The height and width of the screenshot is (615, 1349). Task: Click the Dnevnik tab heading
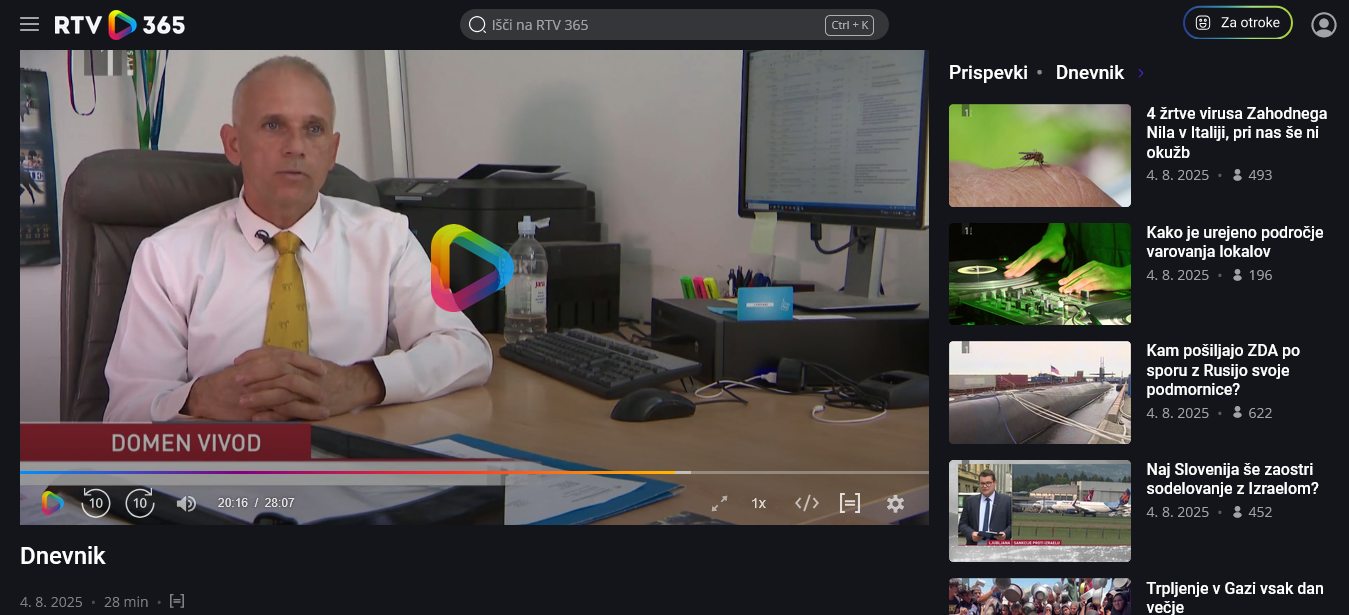1090,73
